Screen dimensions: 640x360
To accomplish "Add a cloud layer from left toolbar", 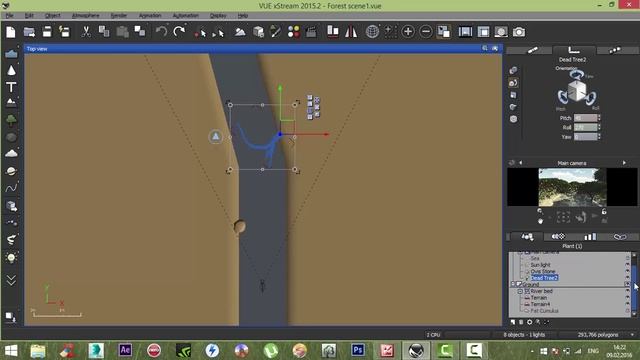I will 11,153.
